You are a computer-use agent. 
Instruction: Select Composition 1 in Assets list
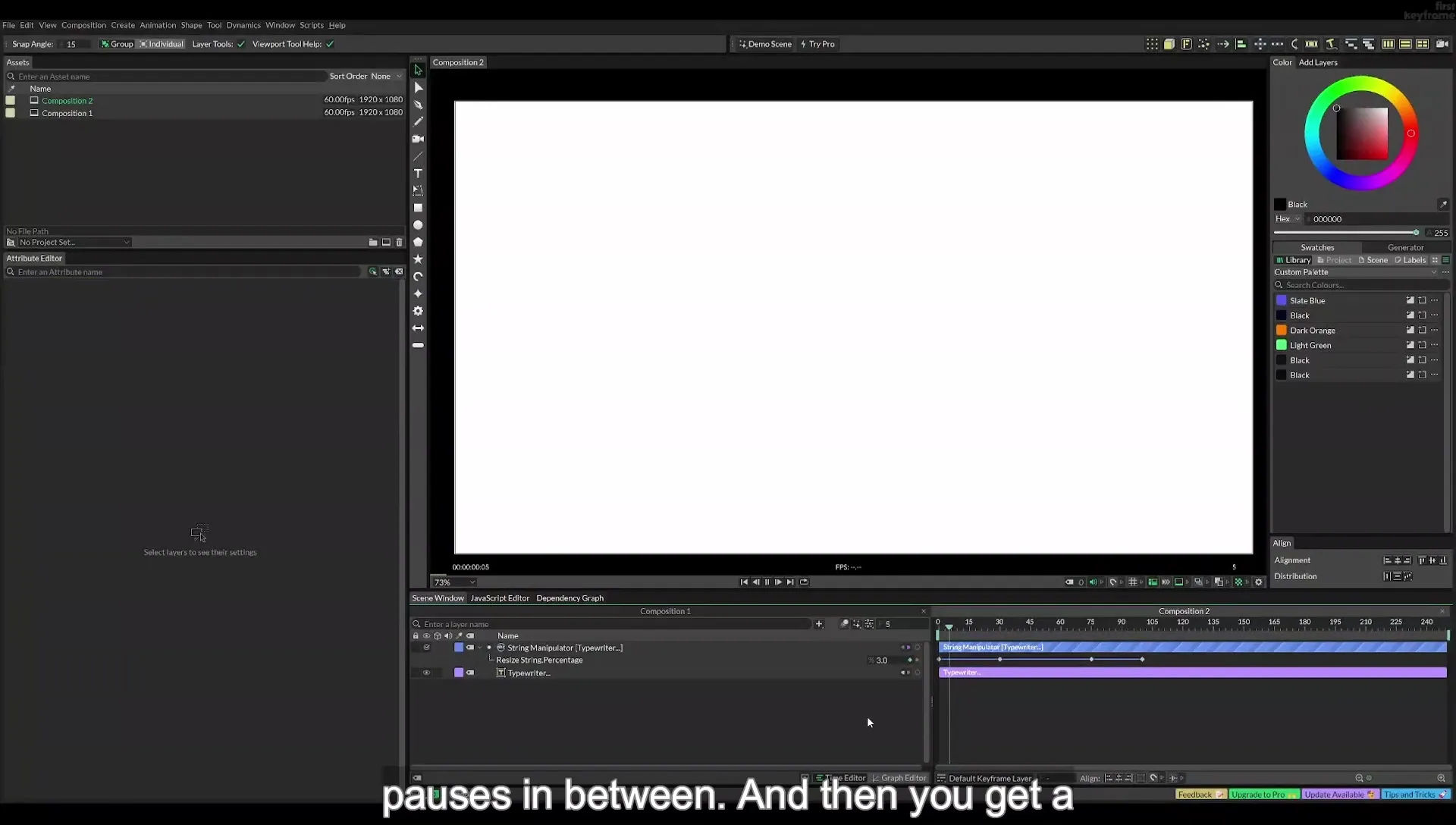[67, 113]
